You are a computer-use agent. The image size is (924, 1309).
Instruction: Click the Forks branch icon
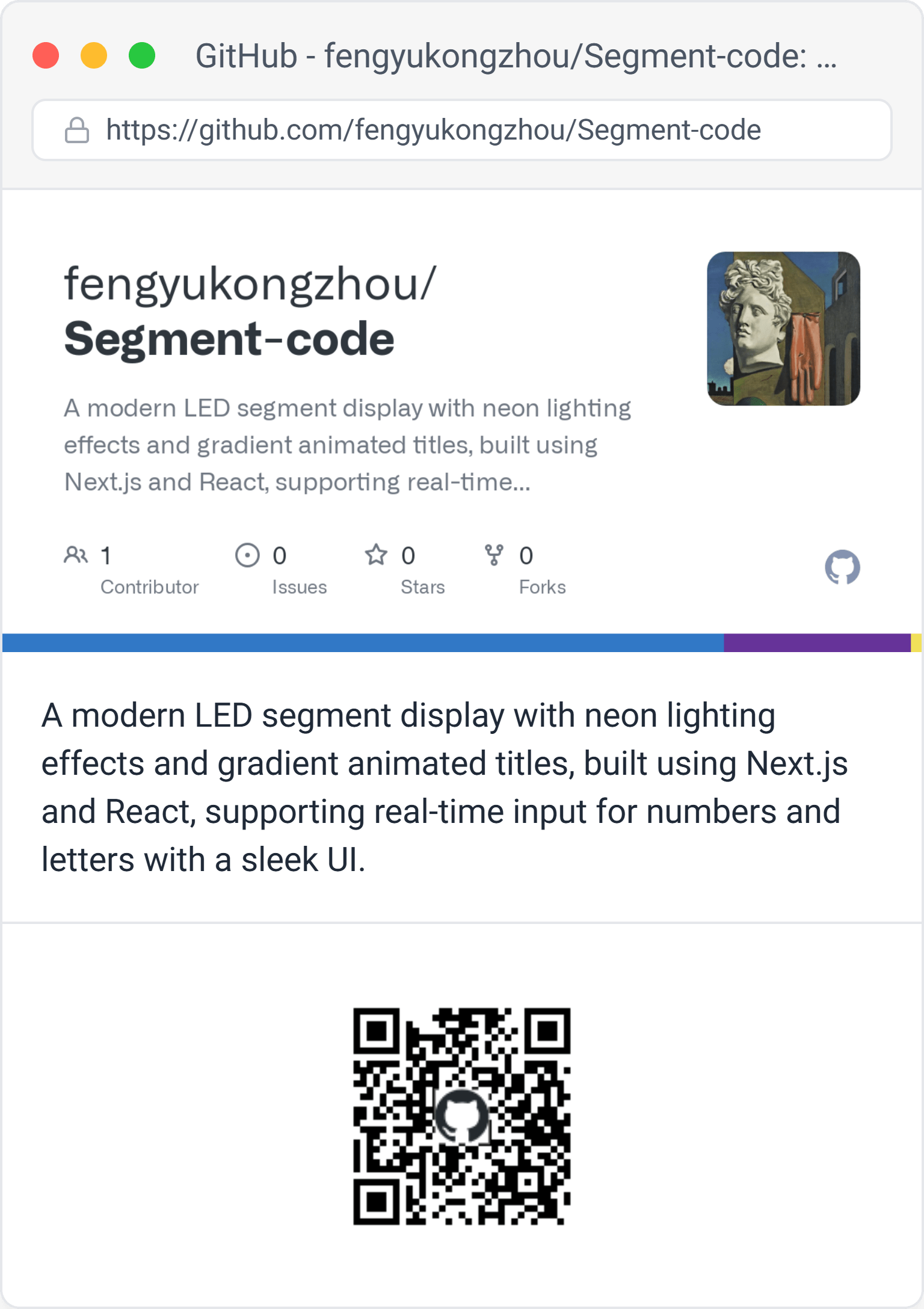pyautogui.click(x=494, y=555)
